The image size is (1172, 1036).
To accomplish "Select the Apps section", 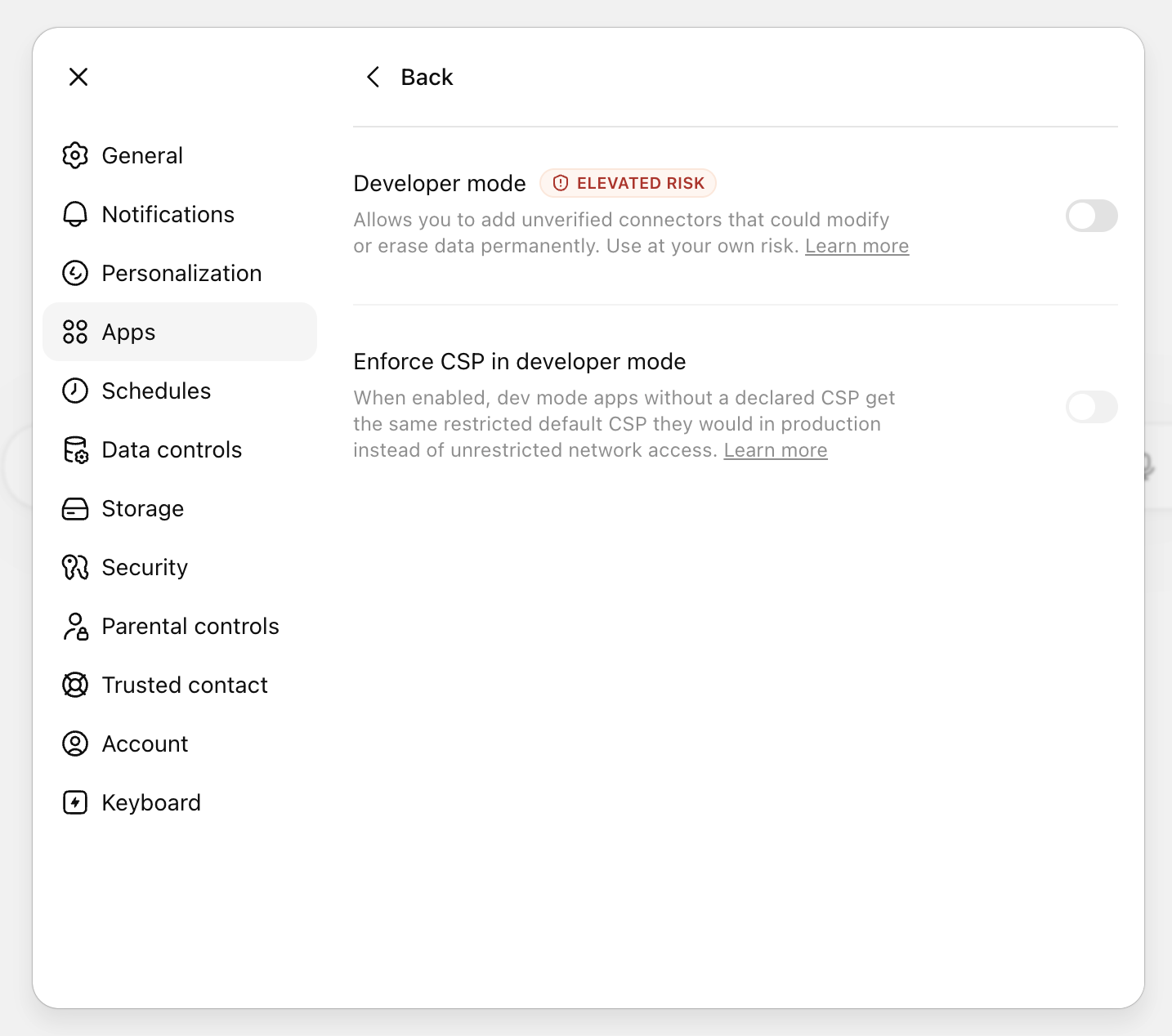I will 180,332.
